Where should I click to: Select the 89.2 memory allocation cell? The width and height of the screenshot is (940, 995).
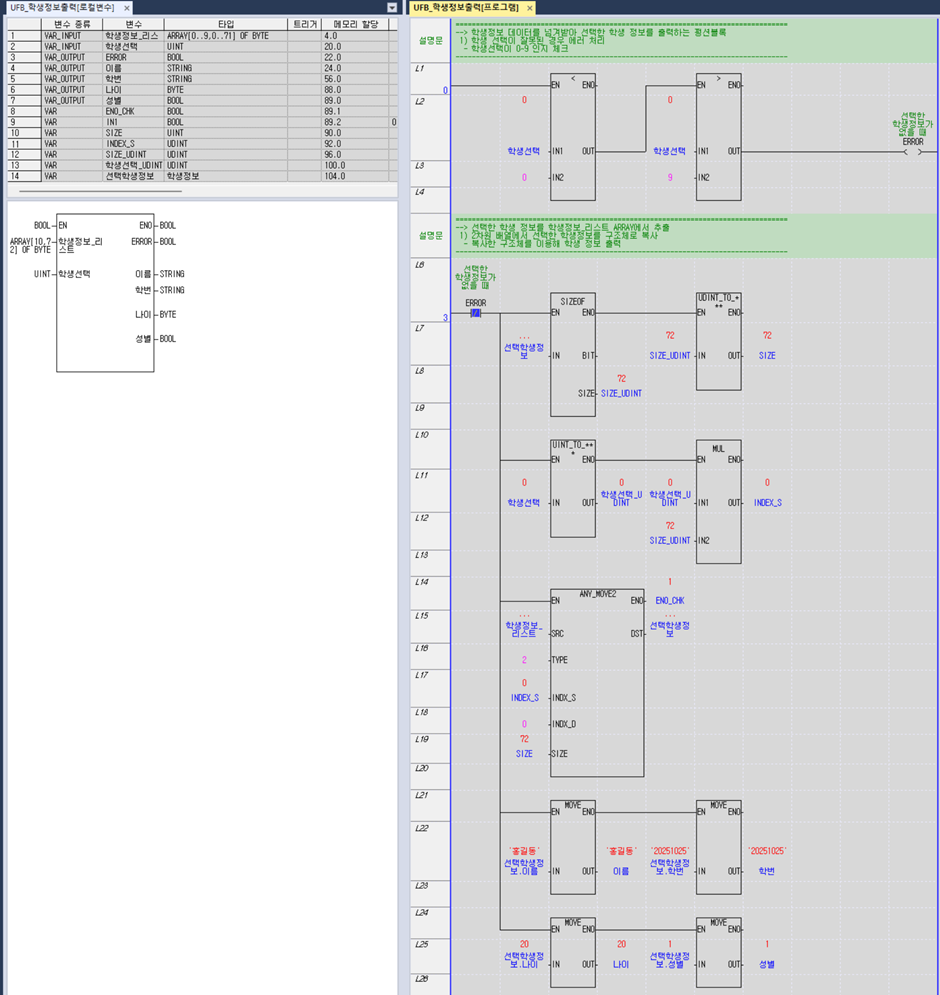[355, 122]
